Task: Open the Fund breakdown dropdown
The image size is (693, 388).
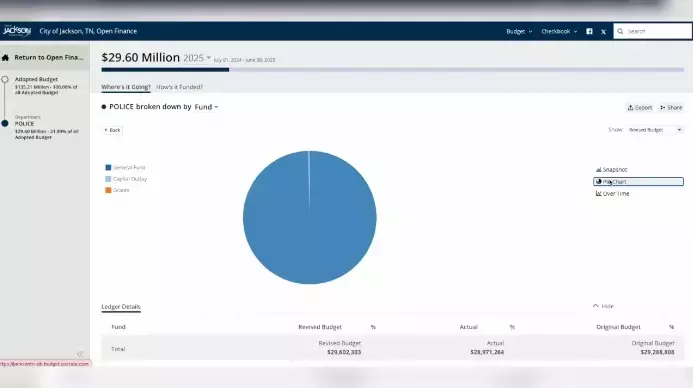Action: (206, 107)
